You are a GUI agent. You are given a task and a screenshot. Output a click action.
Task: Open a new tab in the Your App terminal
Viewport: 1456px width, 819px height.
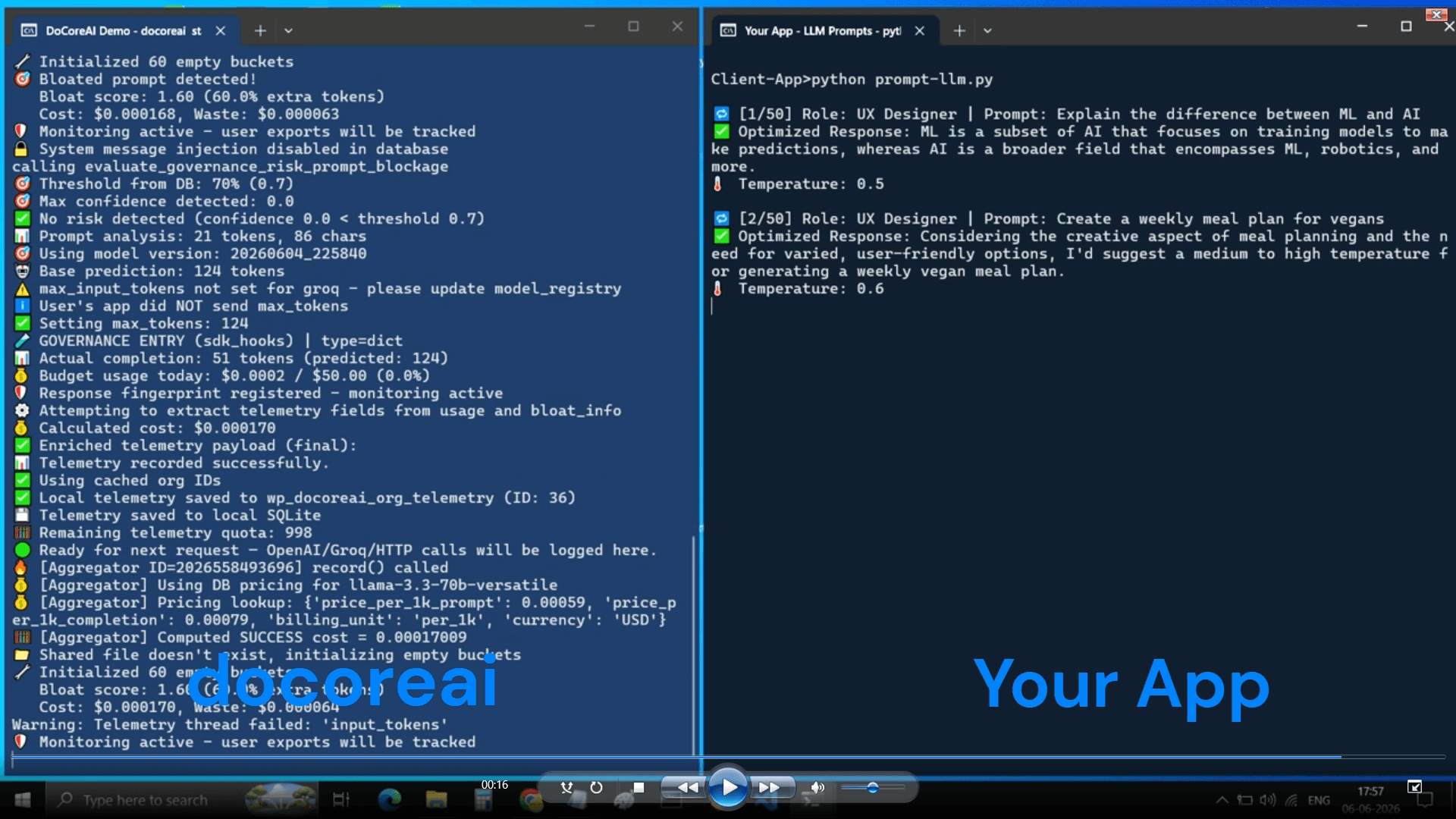[x=959, y=30]
